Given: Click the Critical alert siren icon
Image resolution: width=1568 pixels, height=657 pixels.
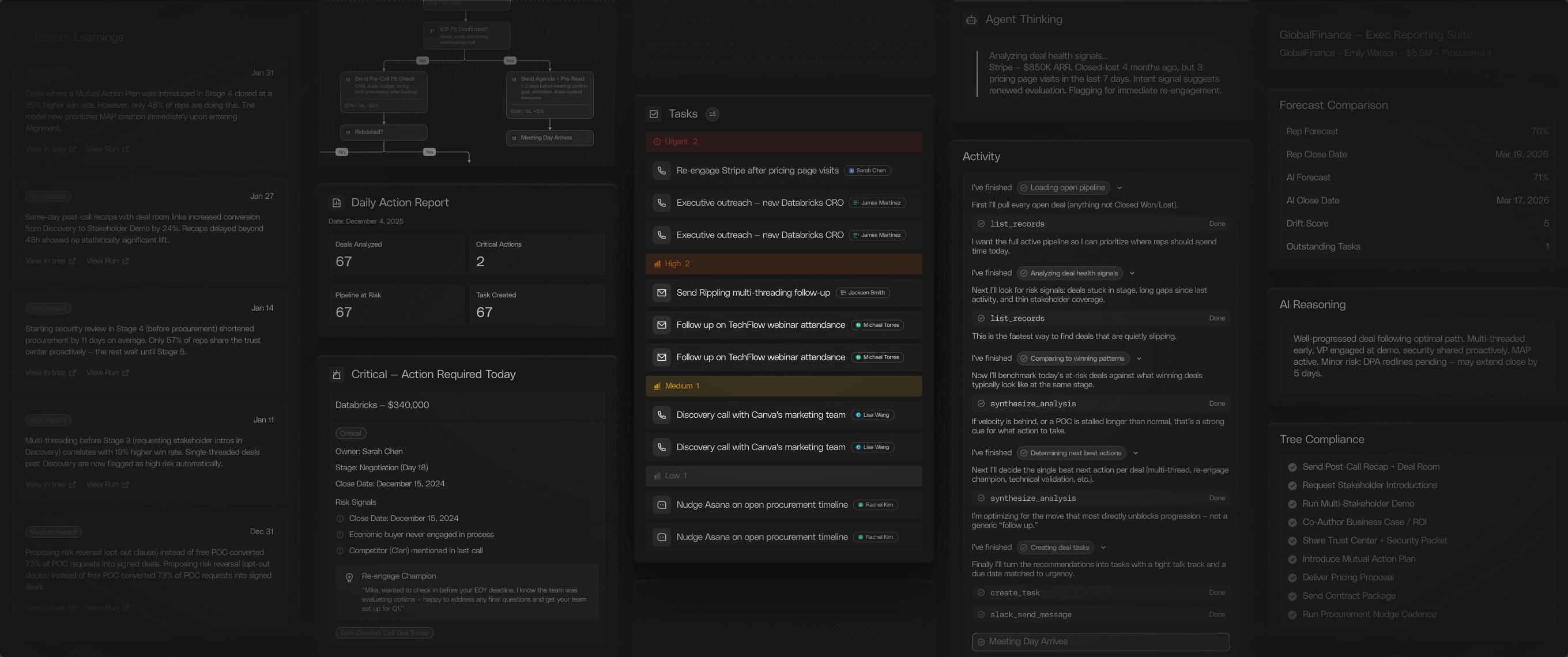Looking at the screenshot, I should pos(337,375).
